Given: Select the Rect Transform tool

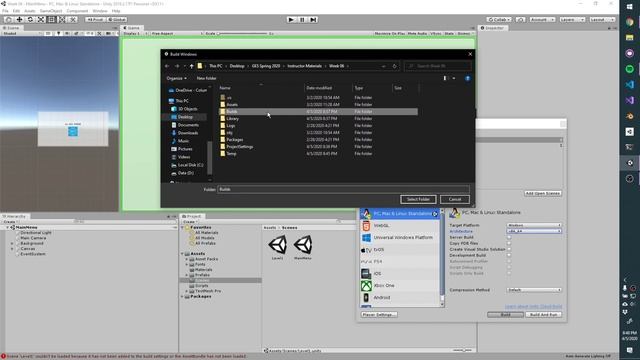Looking at the screenshot, I should 51,20.
